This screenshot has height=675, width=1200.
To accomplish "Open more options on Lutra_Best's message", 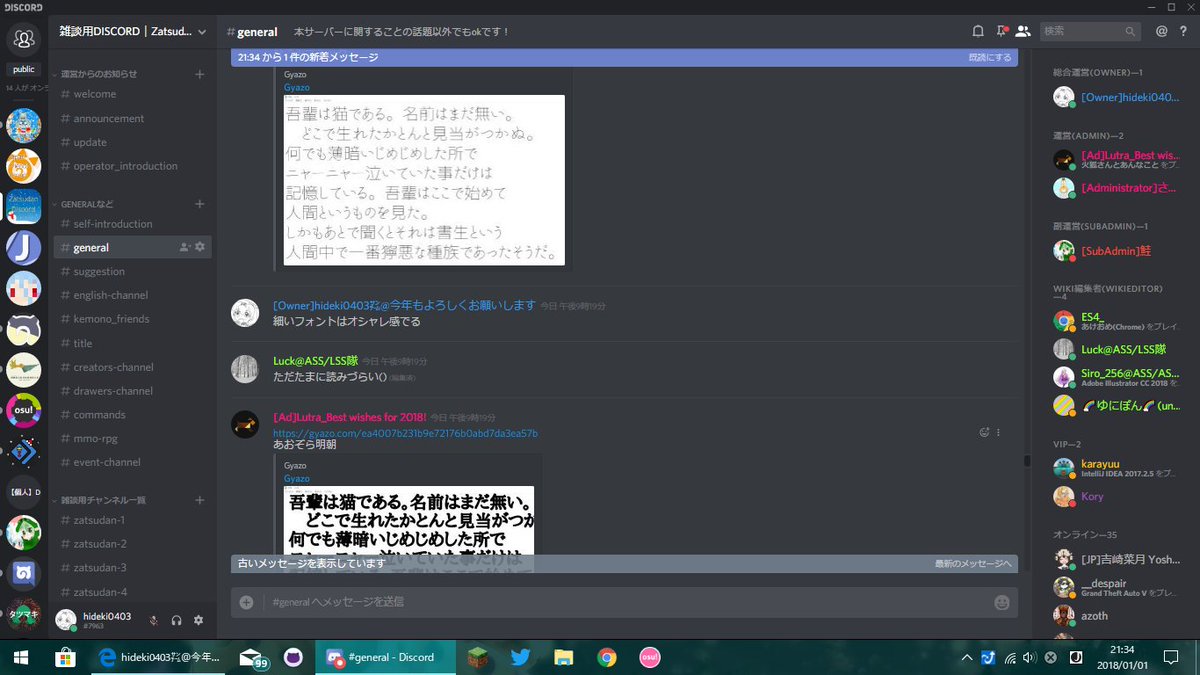I will click(998, 433).
